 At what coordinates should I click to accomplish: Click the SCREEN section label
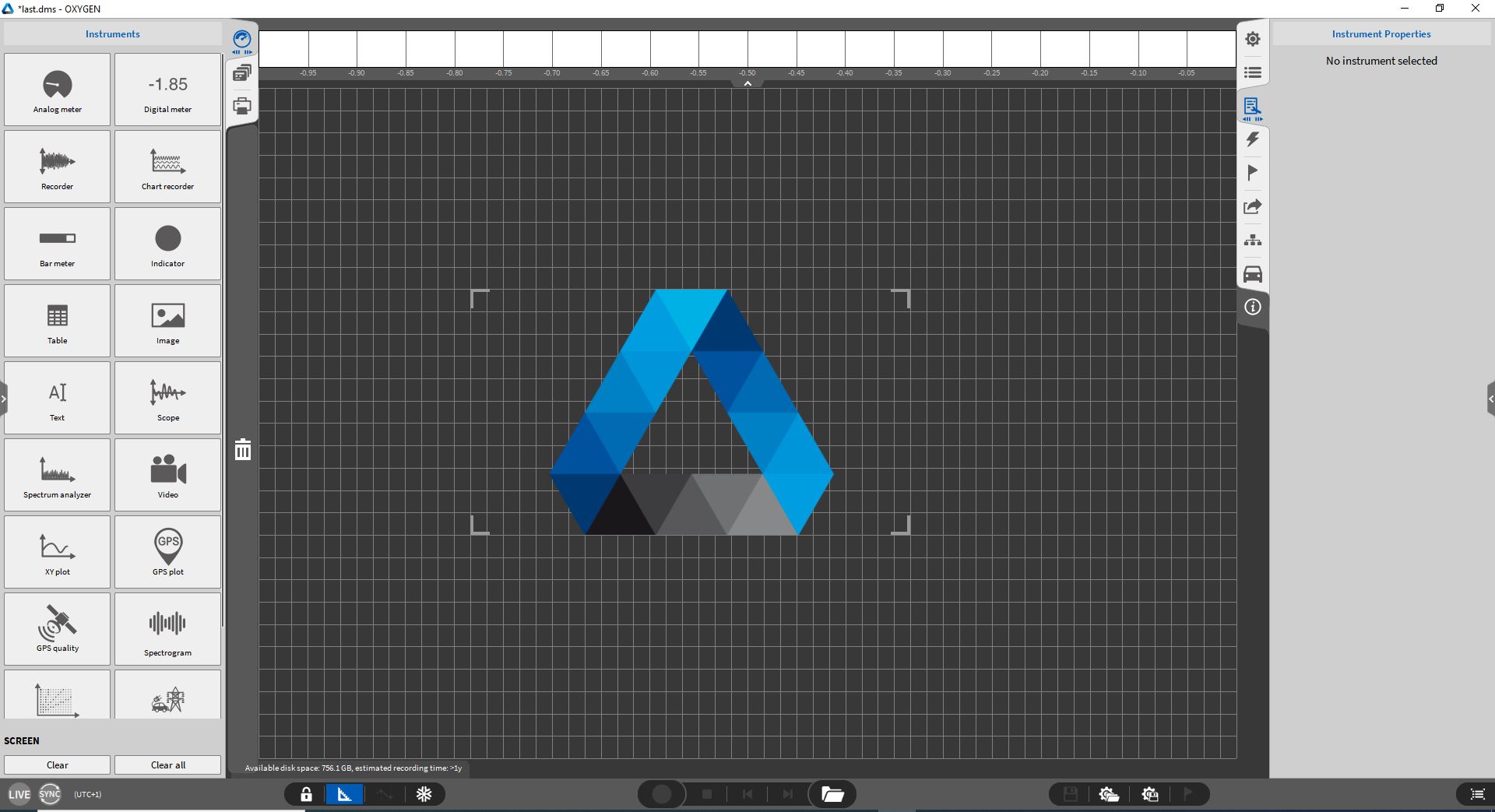[22, 741]
